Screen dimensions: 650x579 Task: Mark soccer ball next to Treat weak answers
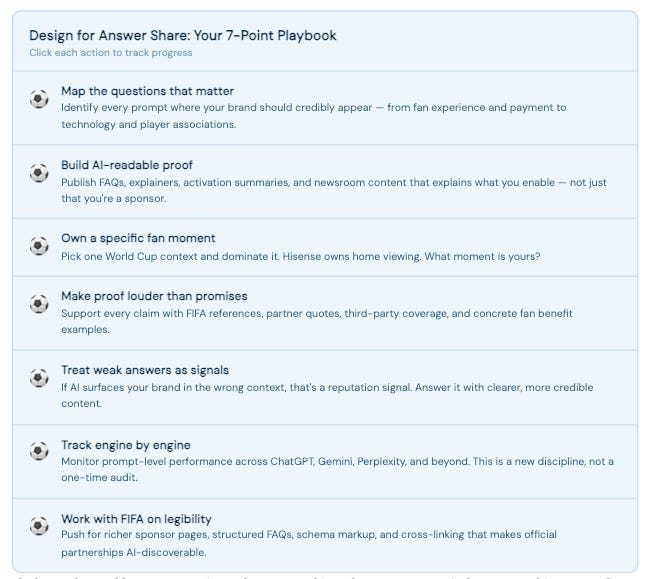(x=39, y=378)
